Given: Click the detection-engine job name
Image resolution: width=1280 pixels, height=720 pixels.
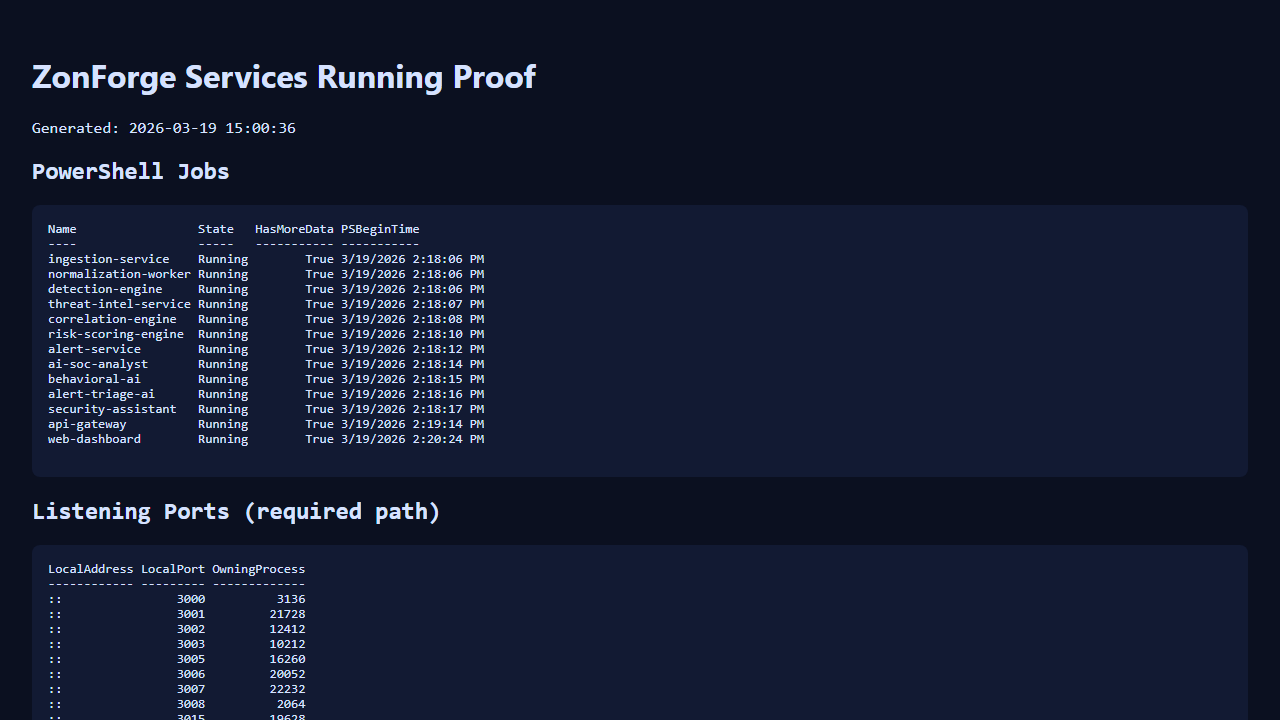Looking at the screenshot, I should pyautogui.click(x=105, y=289).
